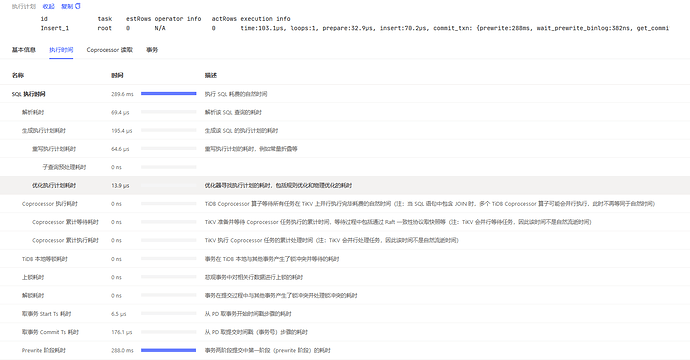Image resolution: width=690 pixels, height=360 pixels.
Task: Click the description for 取事务 Start Ts
Action: pyautogui.click(x=248, y=314)
